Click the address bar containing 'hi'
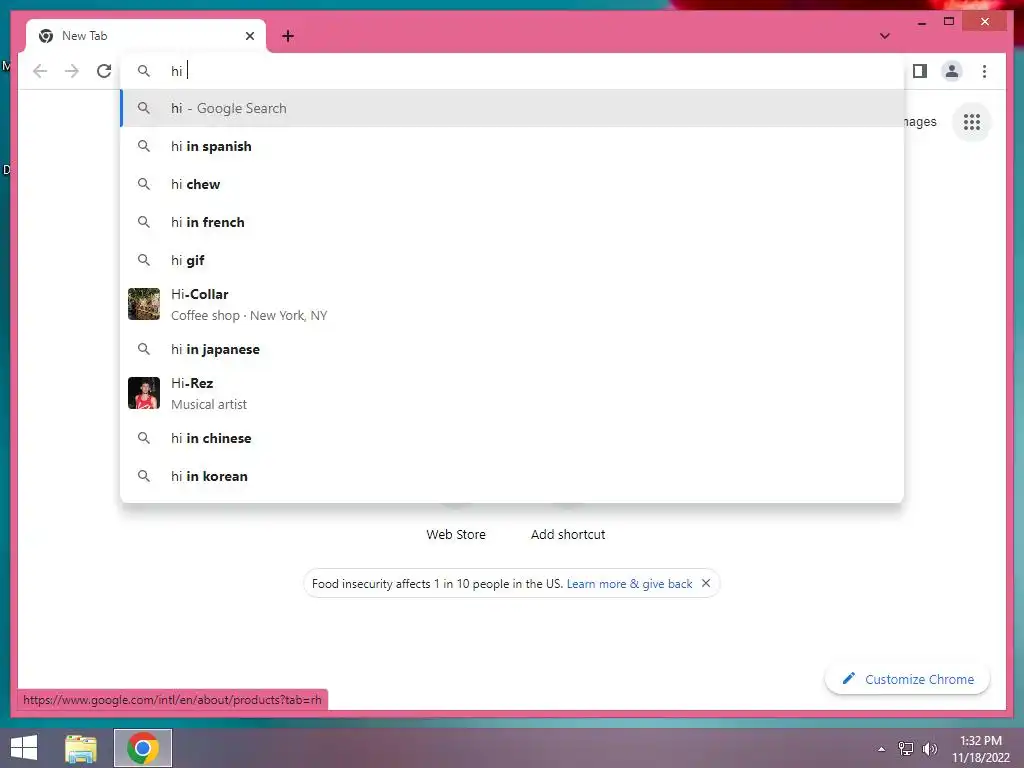 point(513,71)
